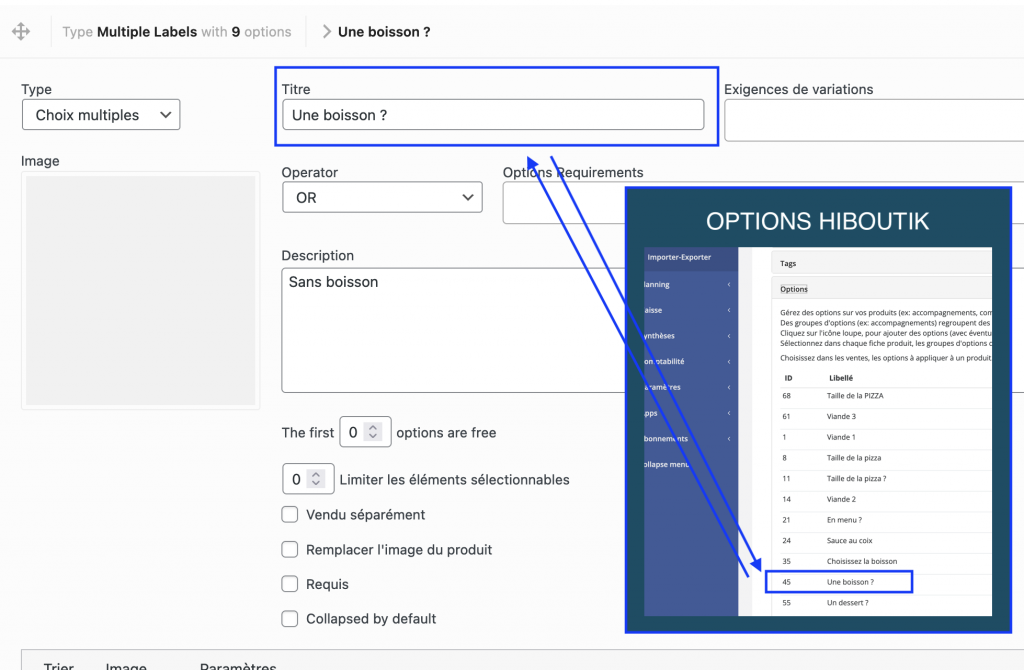Click the drag handle move icon

pos(21,32)
